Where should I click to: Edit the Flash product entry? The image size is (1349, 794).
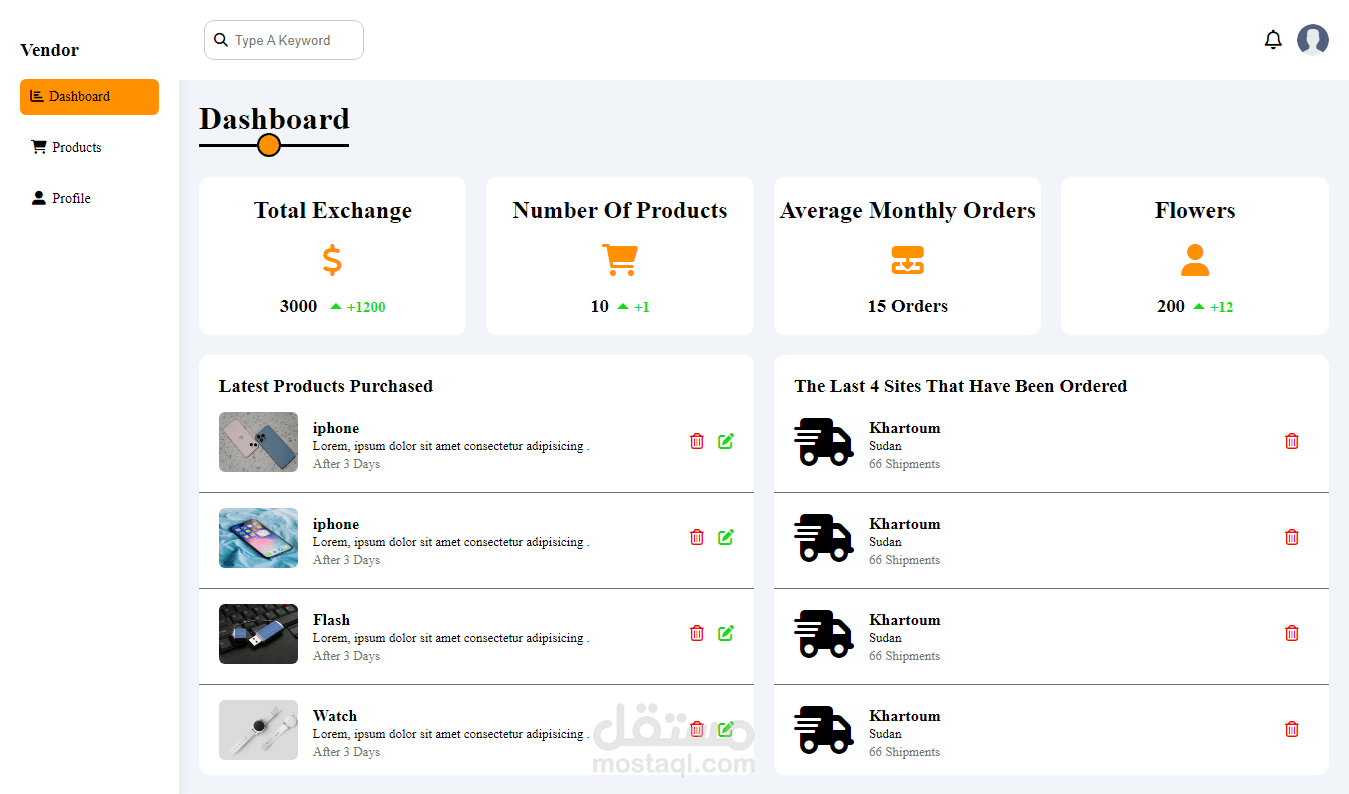pyautogui.click(x=726, y=633)
